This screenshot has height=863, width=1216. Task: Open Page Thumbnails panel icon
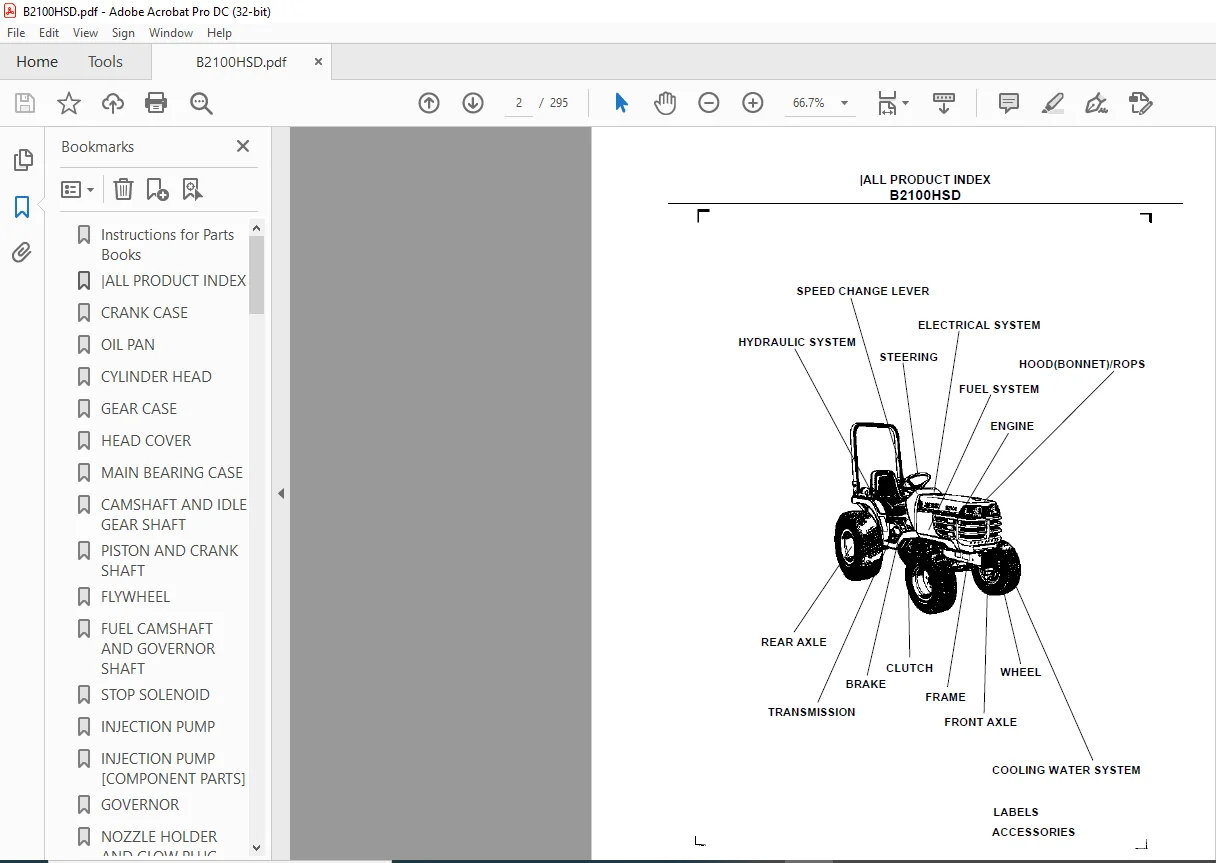[x=22, y=160]
